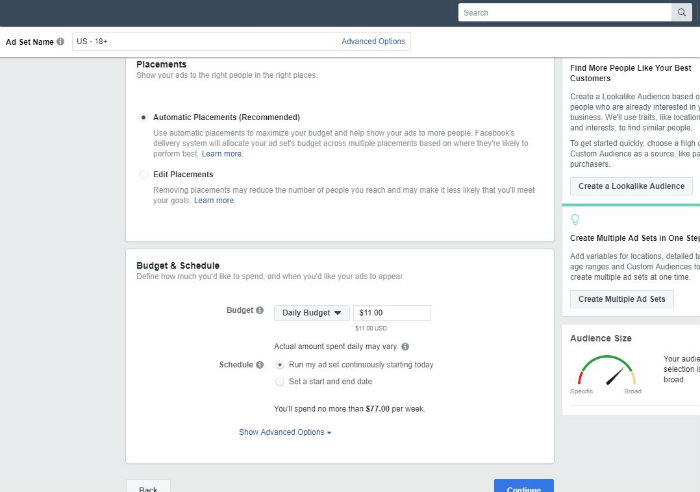Click the info icon beside Ad Set Name
Screen dimensions: 700x492
[60, 42]
